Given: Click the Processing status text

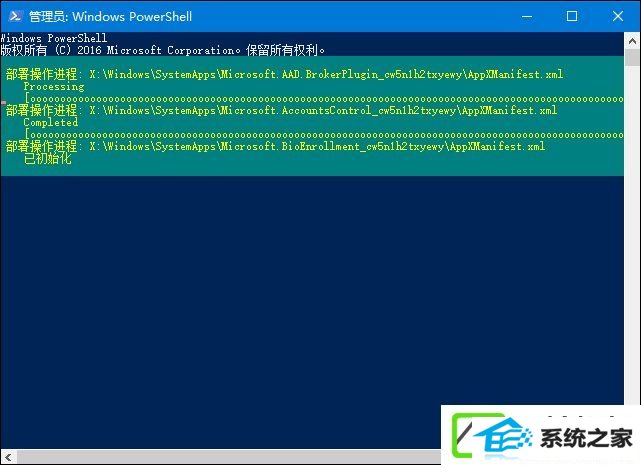Looking at the screenshot, I should 54,86.
